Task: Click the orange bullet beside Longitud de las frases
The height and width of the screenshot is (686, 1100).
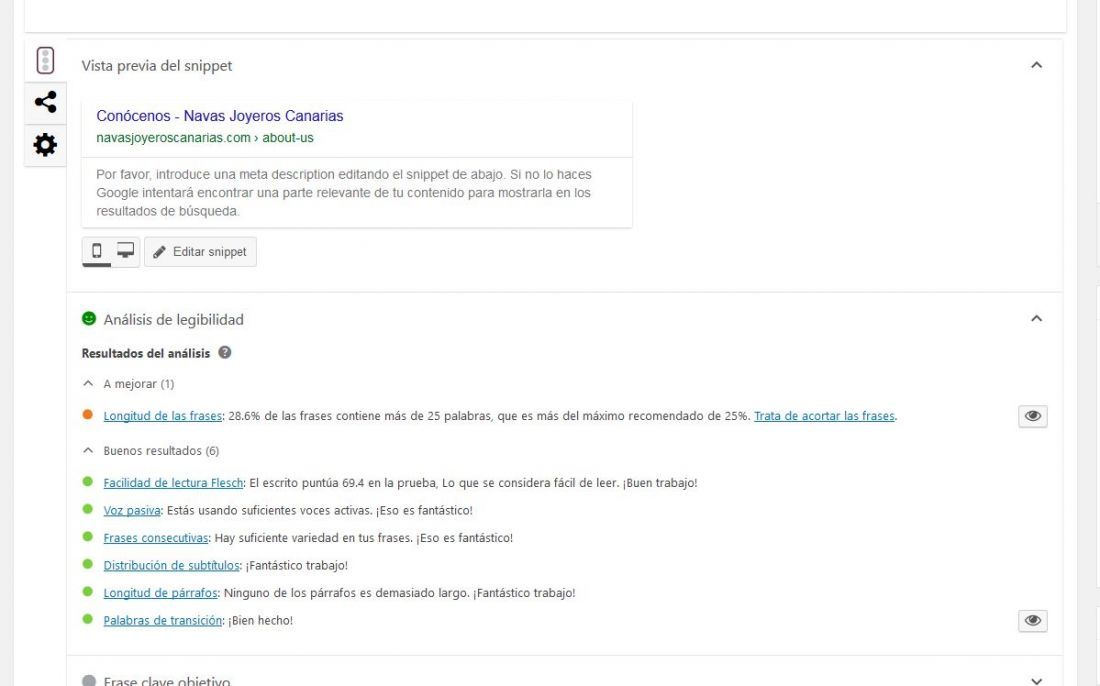Action: 88,415
